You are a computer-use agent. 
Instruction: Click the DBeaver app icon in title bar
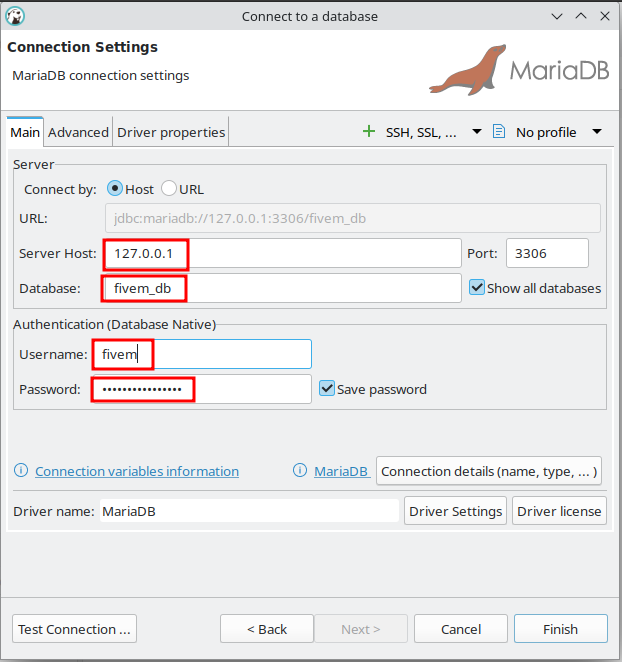coord(16,16)
